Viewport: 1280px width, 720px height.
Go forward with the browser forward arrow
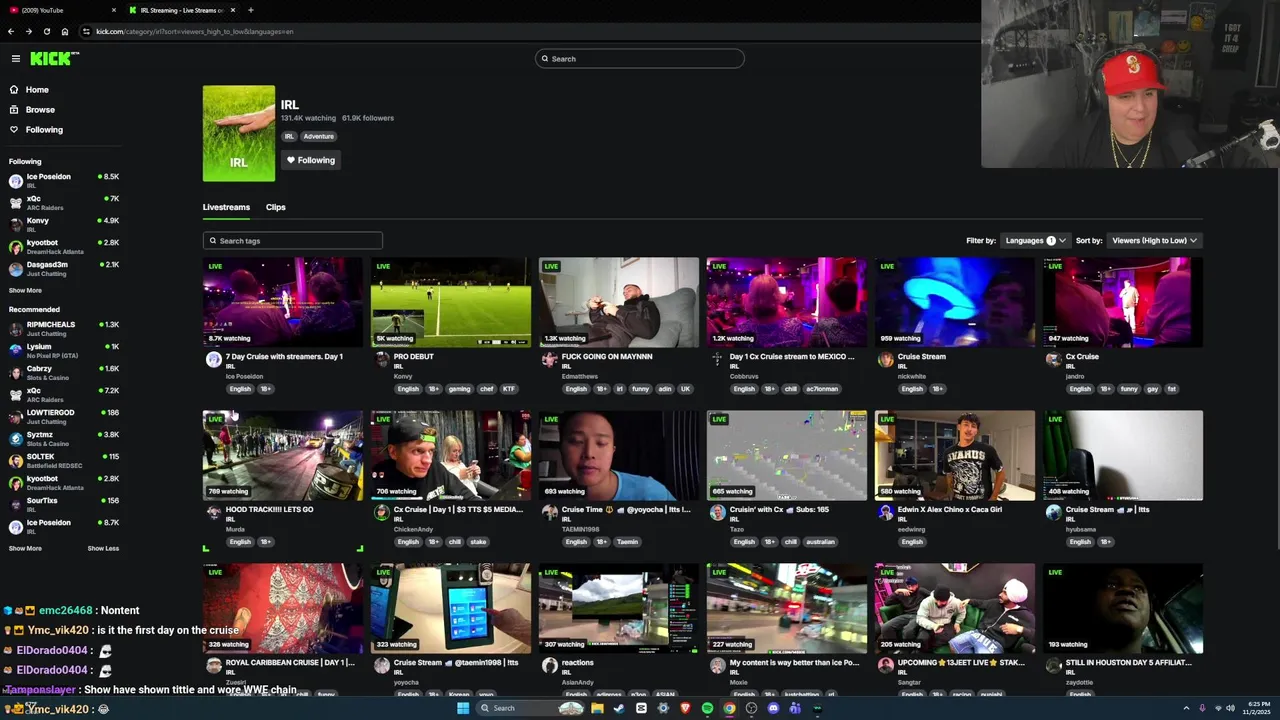(x=28, y=31)
